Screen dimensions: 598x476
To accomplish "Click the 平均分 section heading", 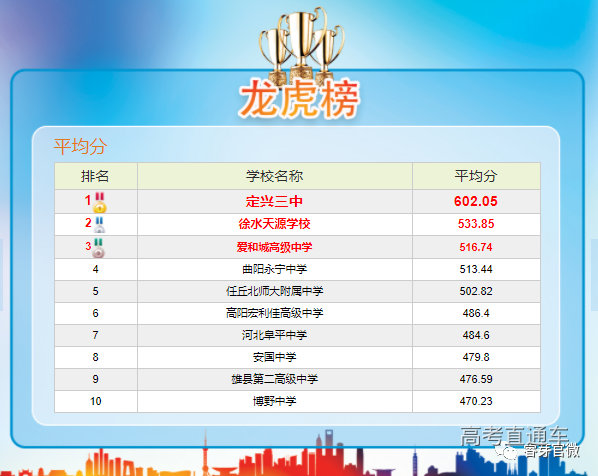I will tap(80, 146).
